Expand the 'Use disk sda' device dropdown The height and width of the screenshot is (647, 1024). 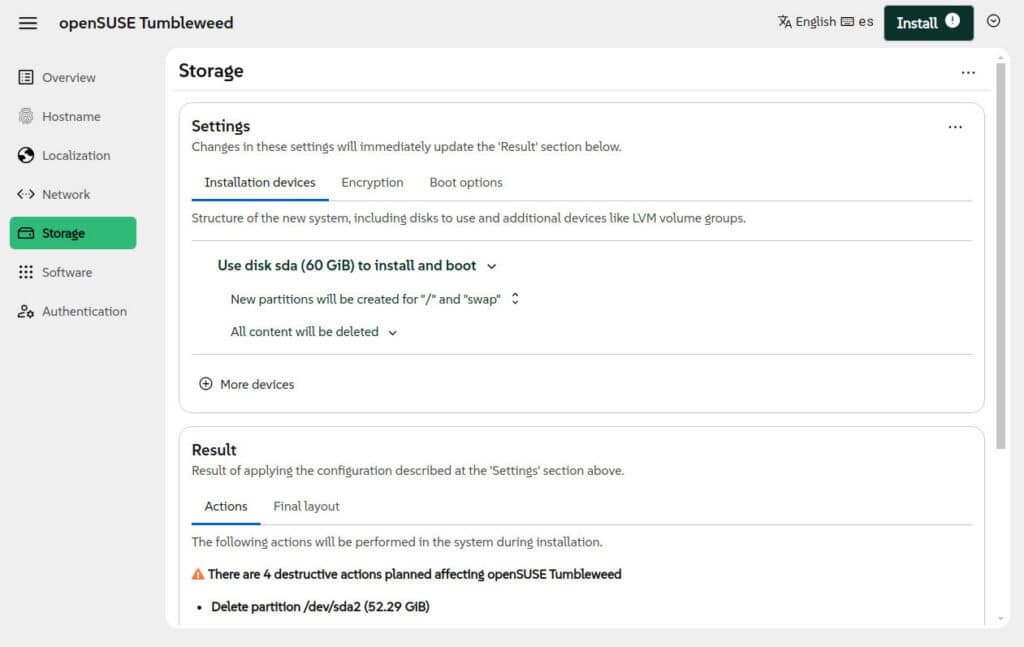[490, 267]
